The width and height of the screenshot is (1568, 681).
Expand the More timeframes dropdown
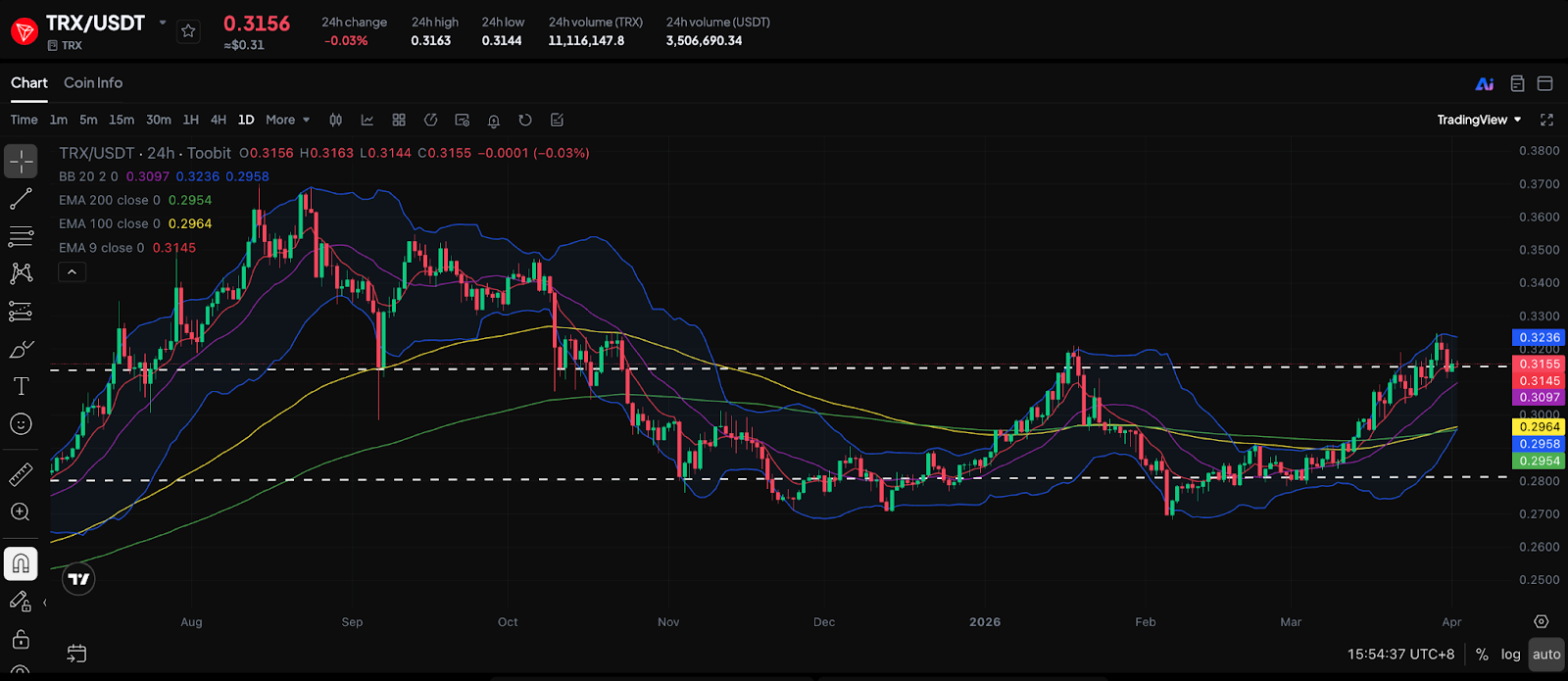[x=287, y=120]
